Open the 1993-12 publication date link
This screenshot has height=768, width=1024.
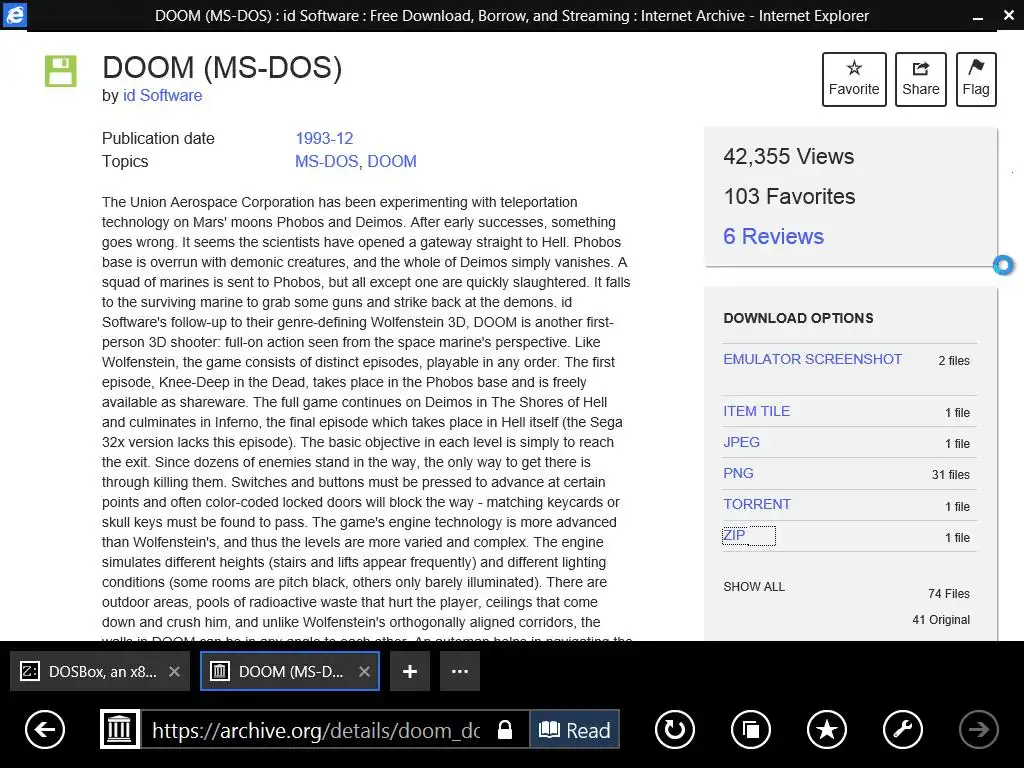point(324,138)
